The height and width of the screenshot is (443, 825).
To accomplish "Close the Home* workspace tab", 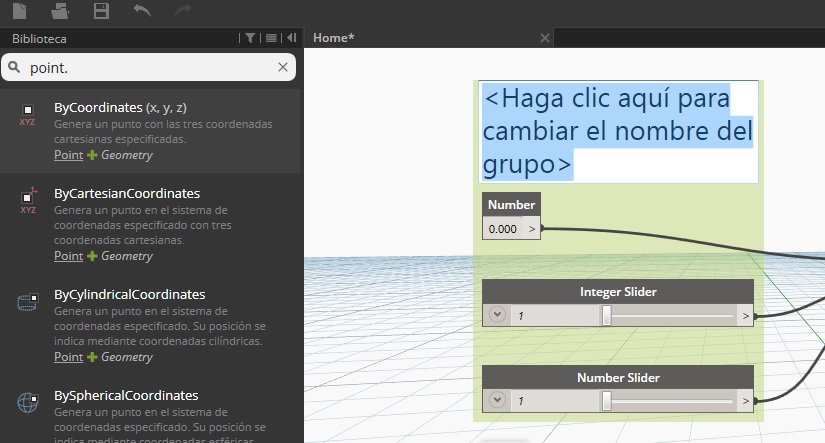I will [x=544, y=38].
